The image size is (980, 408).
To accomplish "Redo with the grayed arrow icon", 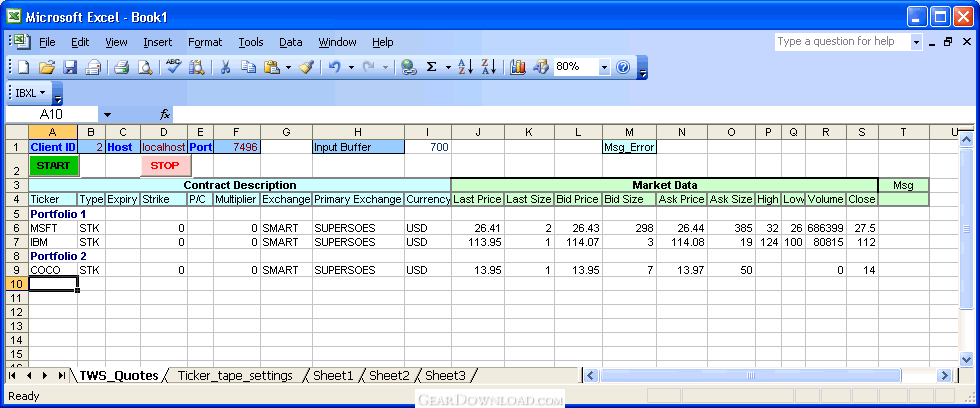I will point(369,67).
